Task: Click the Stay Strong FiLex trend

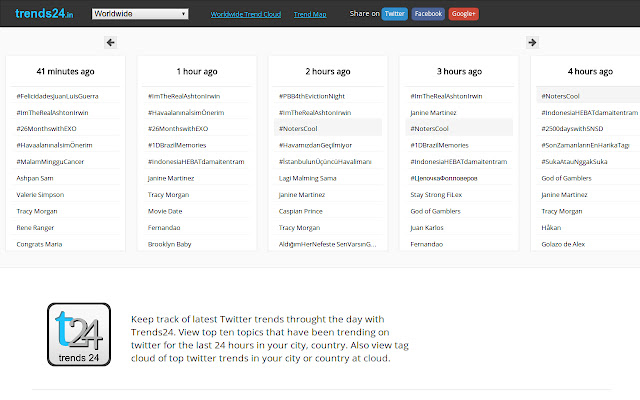Action: pos(437,194)
